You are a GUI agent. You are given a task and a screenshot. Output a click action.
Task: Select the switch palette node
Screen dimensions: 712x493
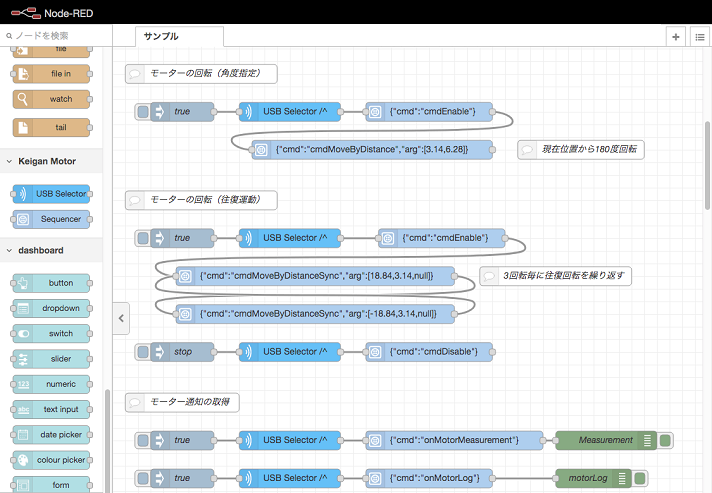coord(51,334)
